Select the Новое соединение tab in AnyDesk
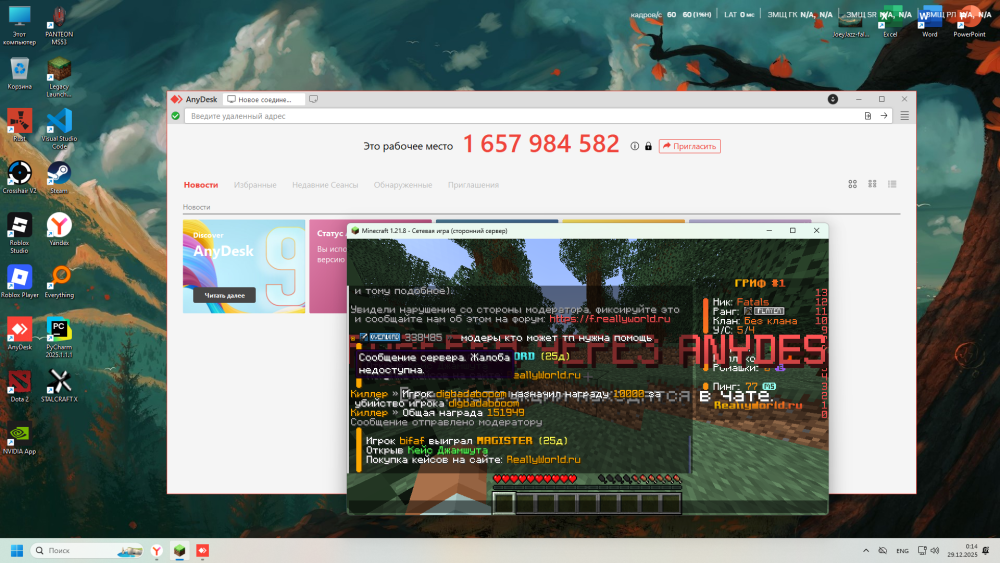This screenshot has height=563, width=1000. pyautogui.click(x=264, y=99)
